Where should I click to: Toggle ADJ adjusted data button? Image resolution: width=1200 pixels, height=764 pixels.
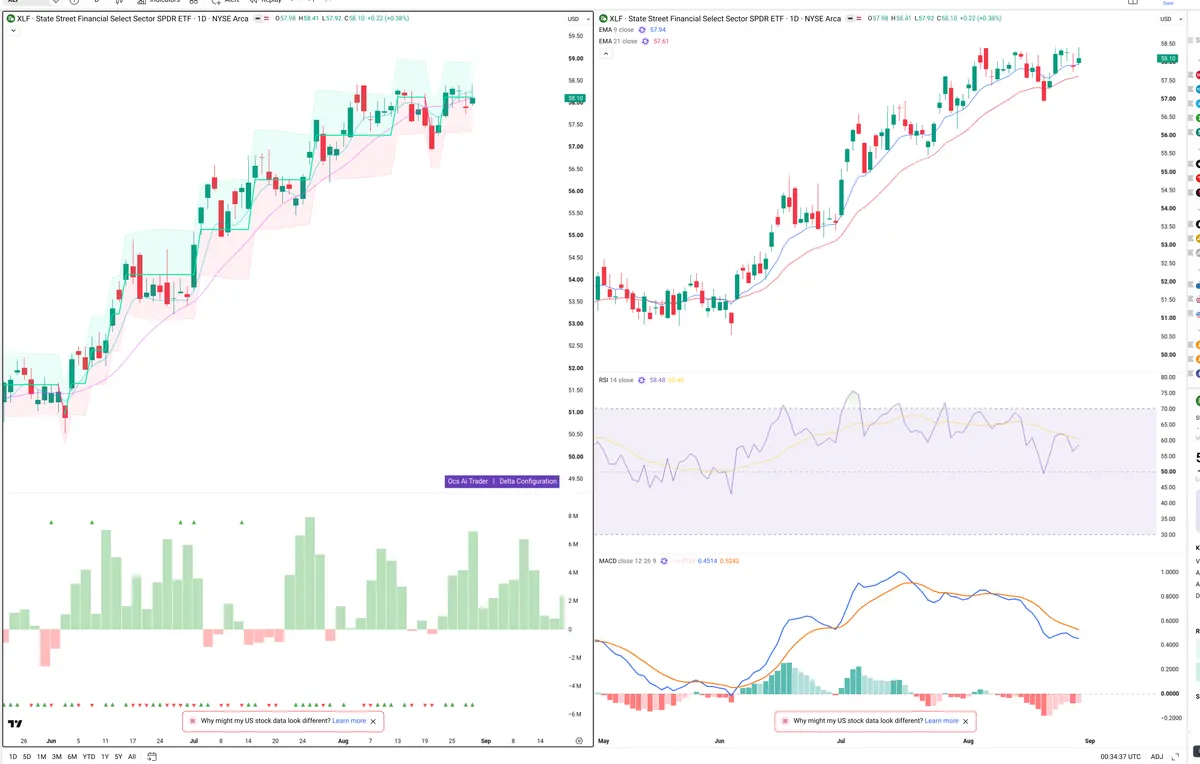(1157, 756)
